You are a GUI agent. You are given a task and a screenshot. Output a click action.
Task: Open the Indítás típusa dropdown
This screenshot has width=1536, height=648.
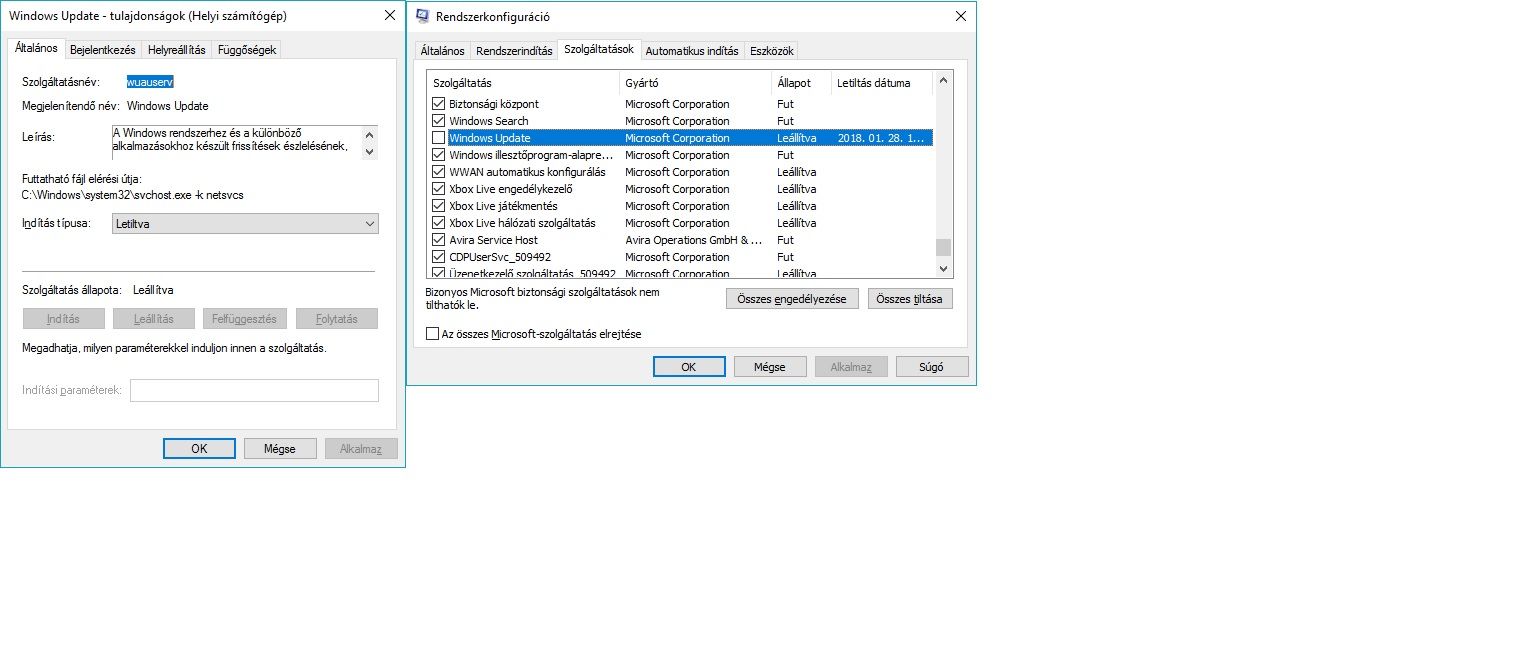(x=245, y=224)
